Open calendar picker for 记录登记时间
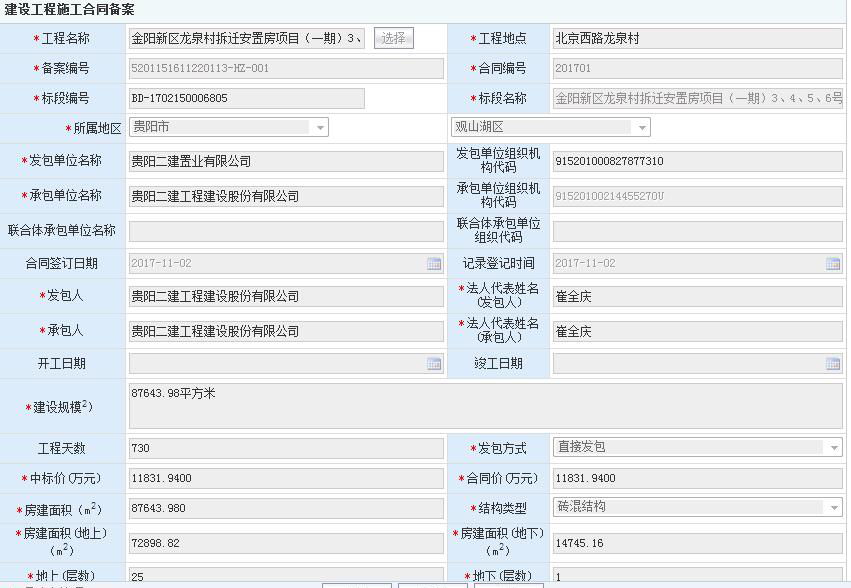This screenshot has width=851, height=588. [x=833, y=264]
